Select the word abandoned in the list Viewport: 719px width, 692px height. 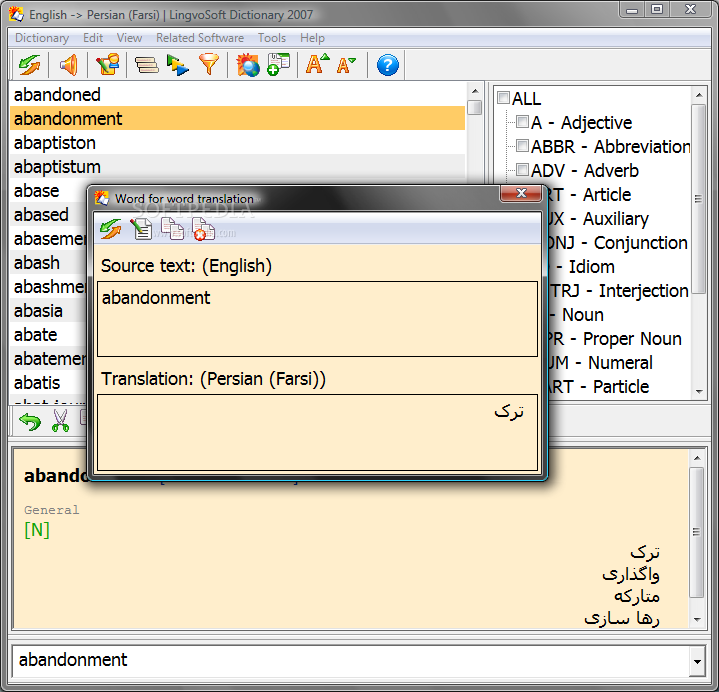click(238, 94)
